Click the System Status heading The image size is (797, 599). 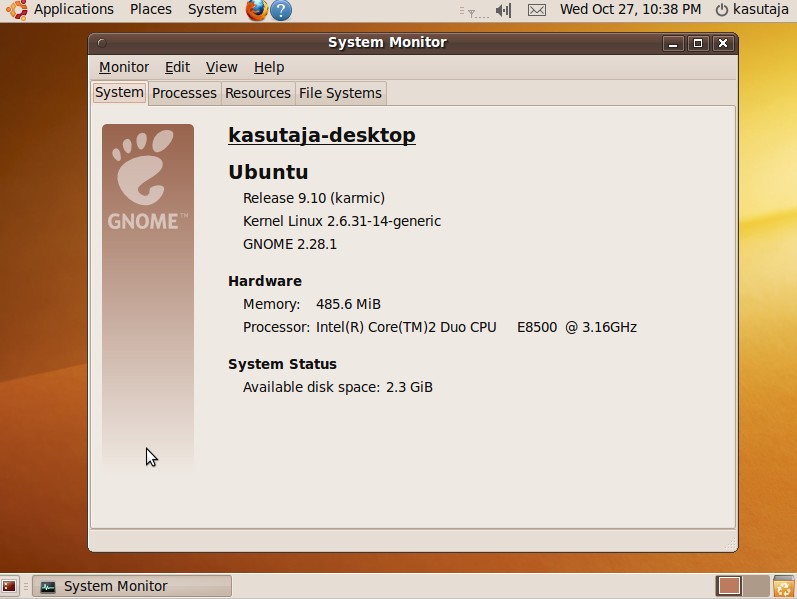coord(282,364)
